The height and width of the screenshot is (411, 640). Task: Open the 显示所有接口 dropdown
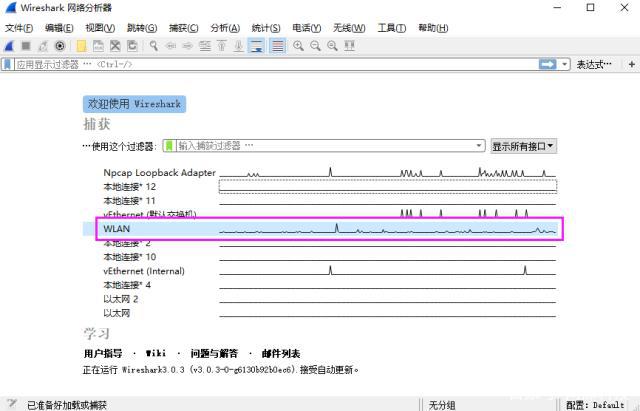pyautogui.click(x=523, y=146)
